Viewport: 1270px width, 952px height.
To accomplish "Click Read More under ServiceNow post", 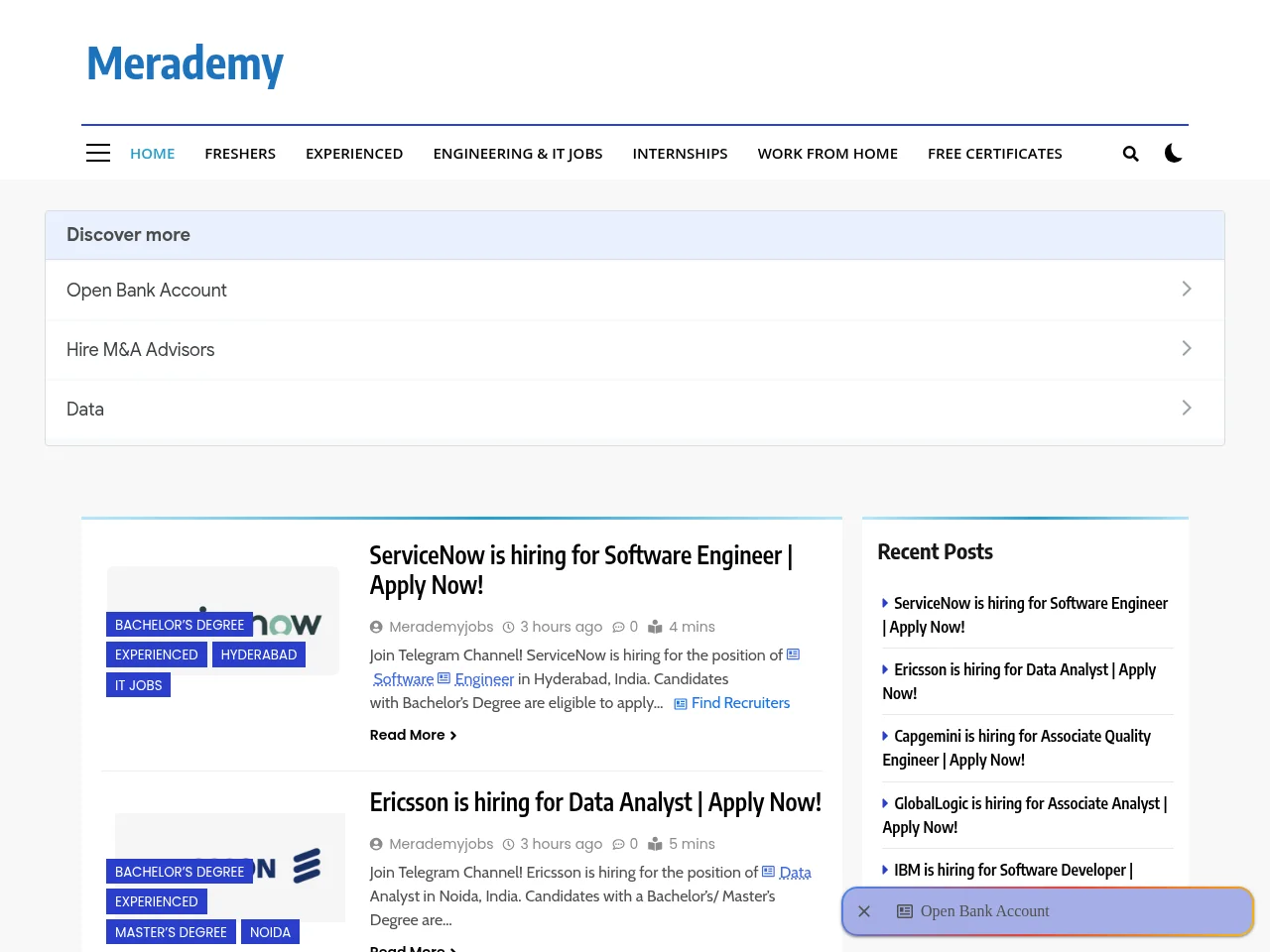I will [413, 735].
